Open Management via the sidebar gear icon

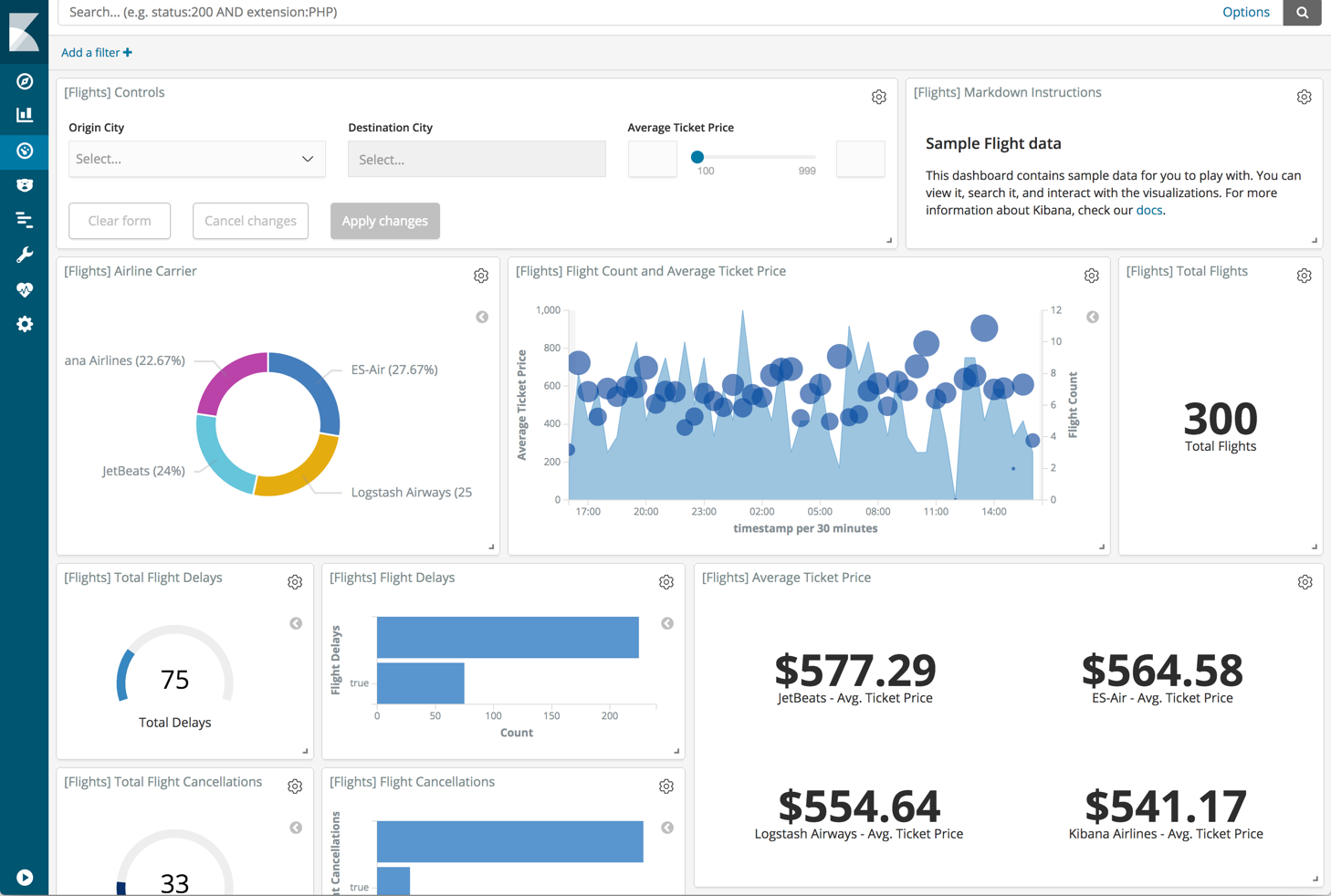pos(25,324)
